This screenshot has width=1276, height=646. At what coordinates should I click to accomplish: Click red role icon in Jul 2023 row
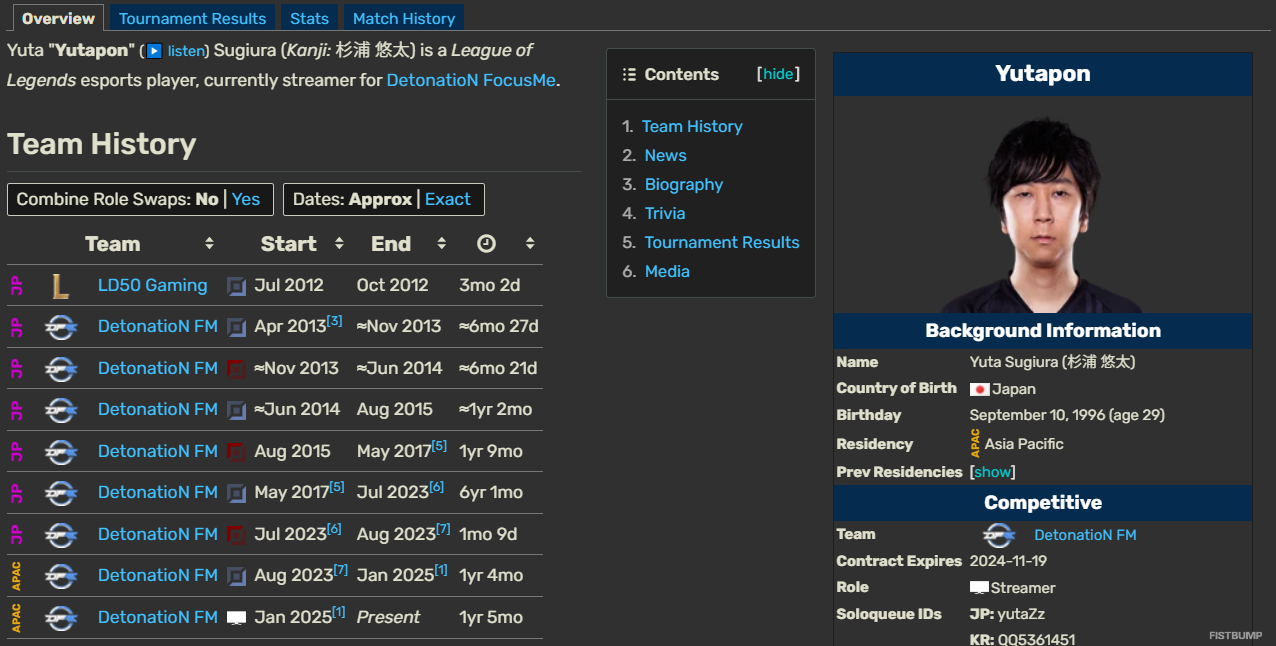coord(236,534)
